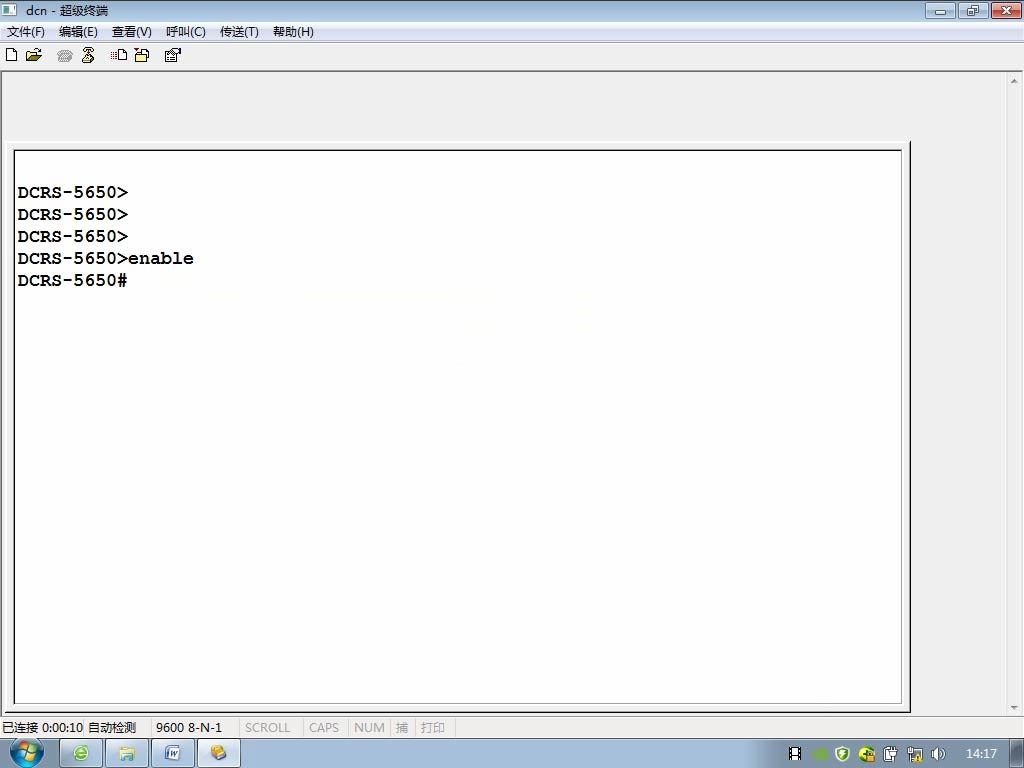The image size is (1024, 768).
Task: Click the HyperTerminal taskbar button
Action: click(x=219, y=753)
